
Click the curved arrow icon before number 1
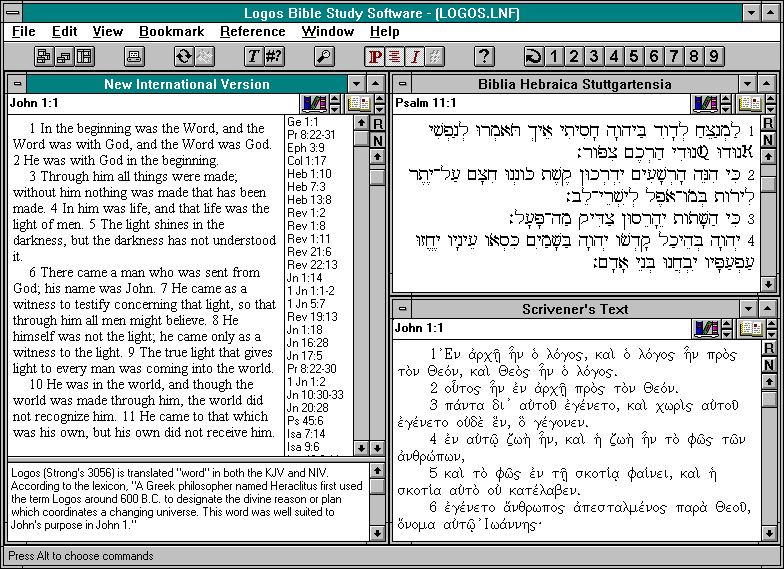(x=534, y=56)
